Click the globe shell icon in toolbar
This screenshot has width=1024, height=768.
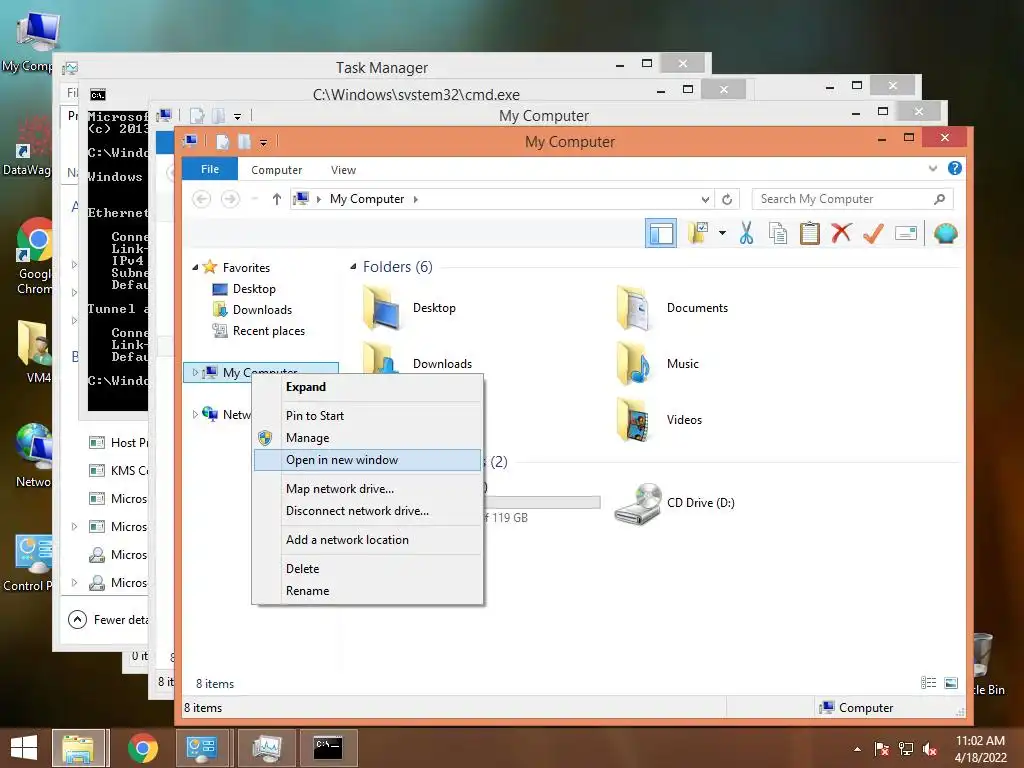point(945,233)
